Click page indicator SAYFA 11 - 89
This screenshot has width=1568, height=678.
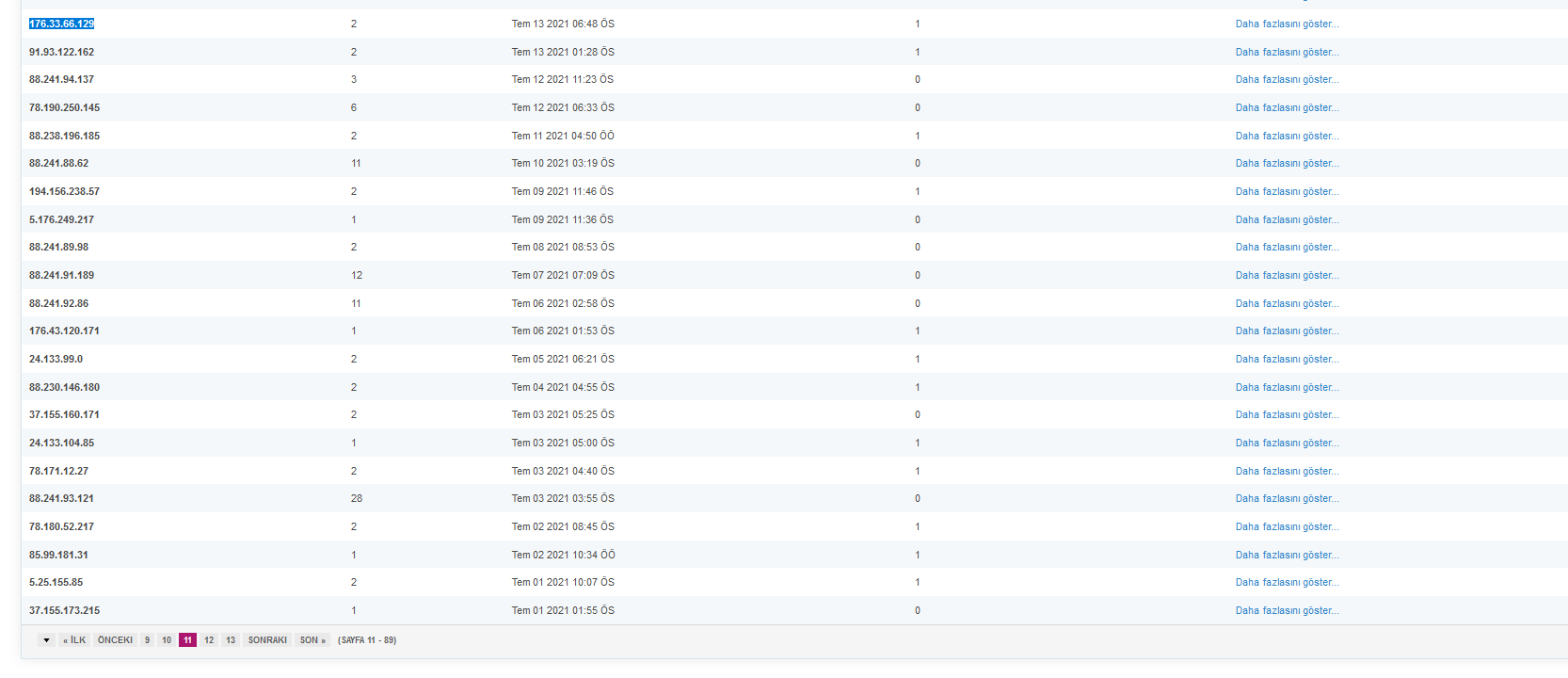pos(367,640)
